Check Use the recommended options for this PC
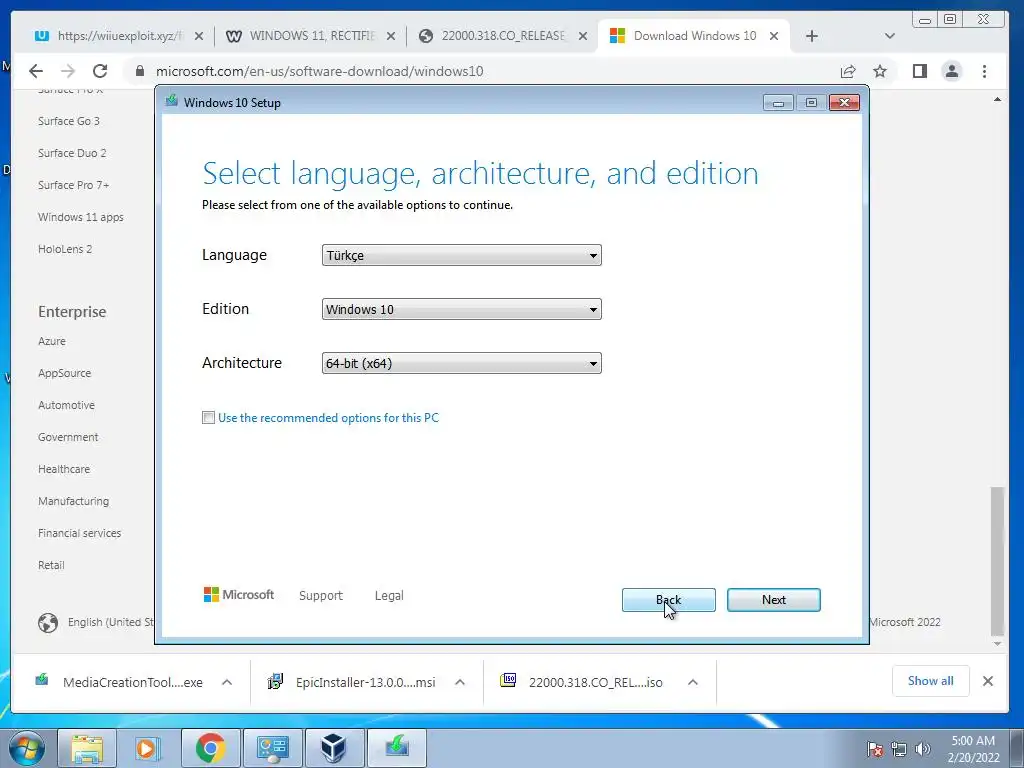The height and width of the screenshot is (768, 1024). tap(208, 418)
